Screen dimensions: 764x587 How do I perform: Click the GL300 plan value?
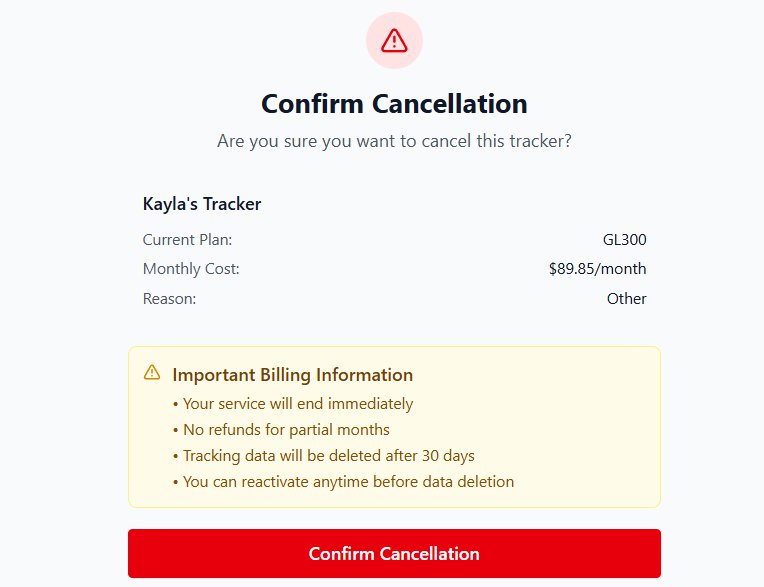point(625,240)
